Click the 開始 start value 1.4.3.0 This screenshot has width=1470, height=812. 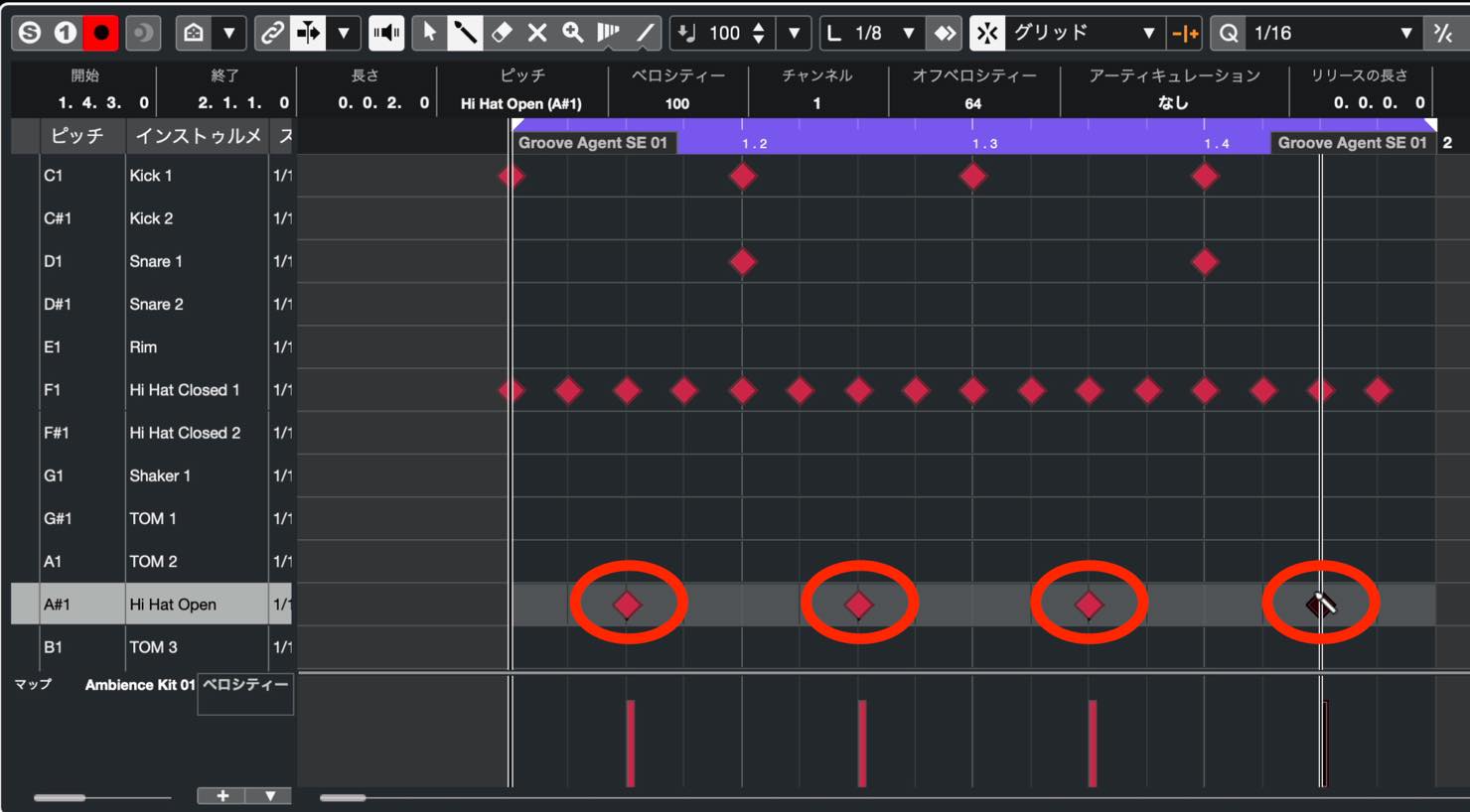(102, 102)
